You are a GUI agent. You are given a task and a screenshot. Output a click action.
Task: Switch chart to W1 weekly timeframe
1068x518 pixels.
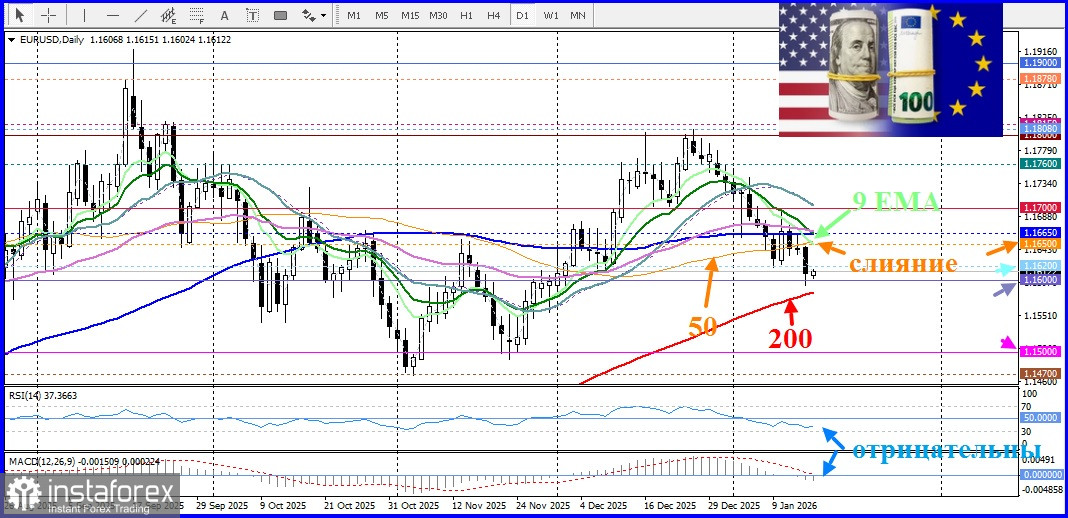coord(550,15)
